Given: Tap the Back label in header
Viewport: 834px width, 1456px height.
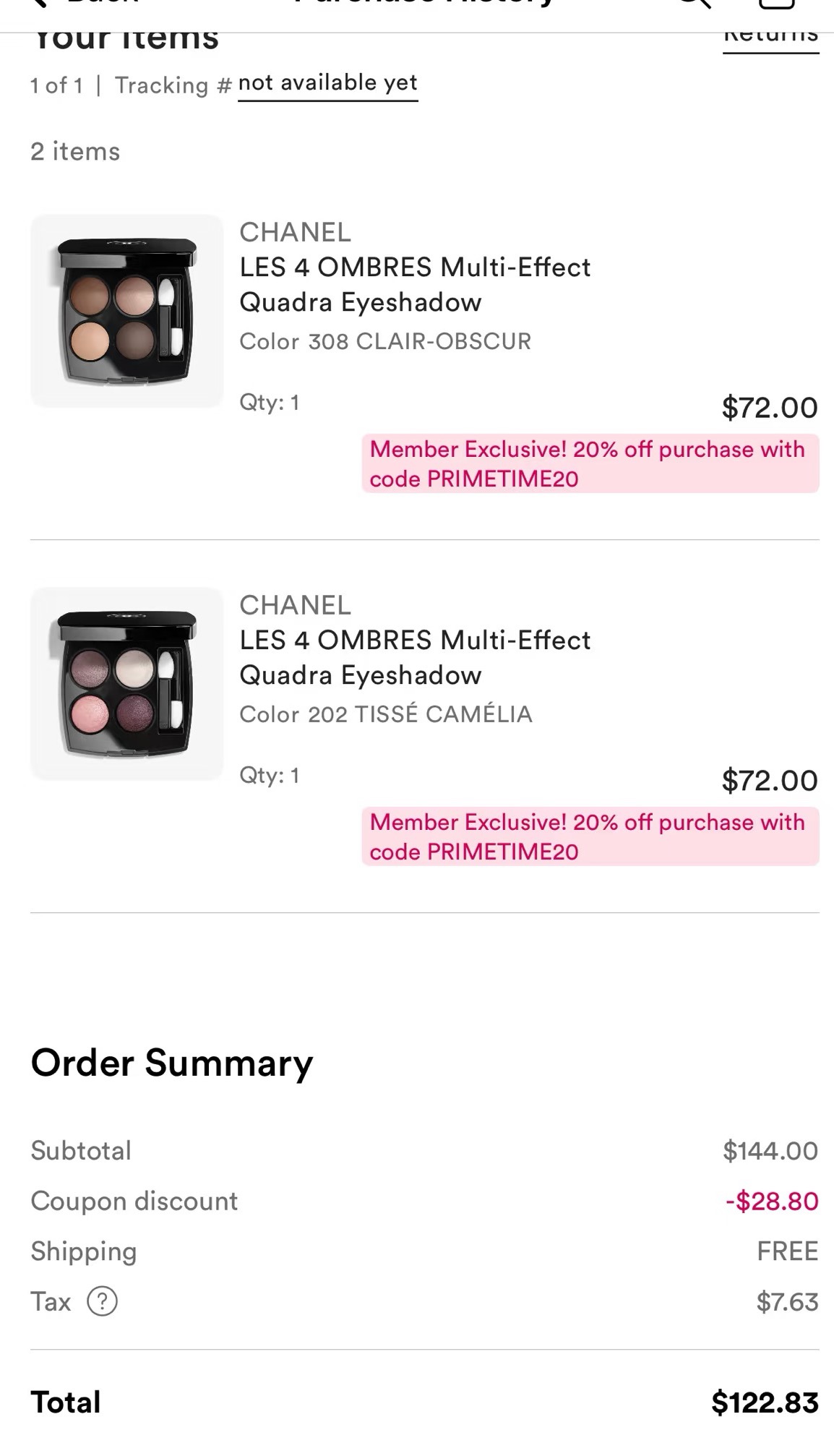Looking at the screenshot, I should tap(102, 4).
